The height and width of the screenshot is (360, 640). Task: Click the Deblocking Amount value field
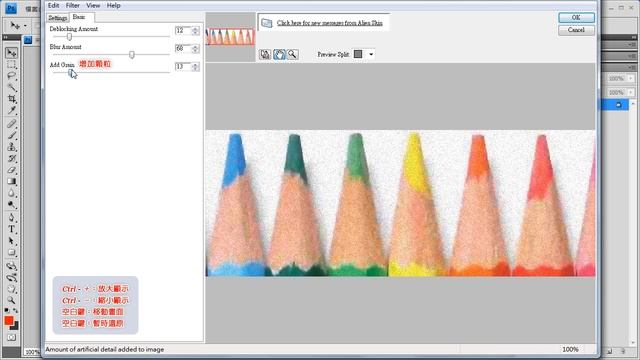click(182, 31)
